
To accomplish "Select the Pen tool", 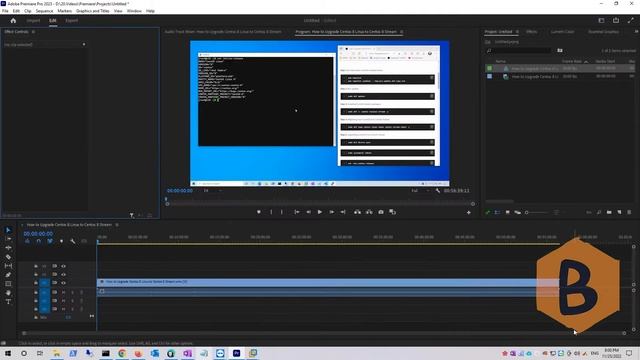I will point(8,275).
